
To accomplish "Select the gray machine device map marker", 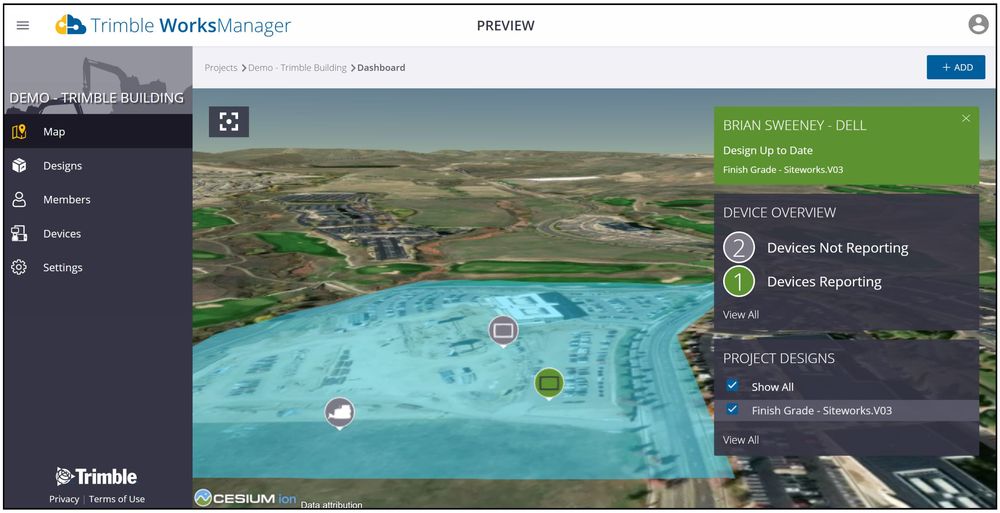I will point(339,413).
